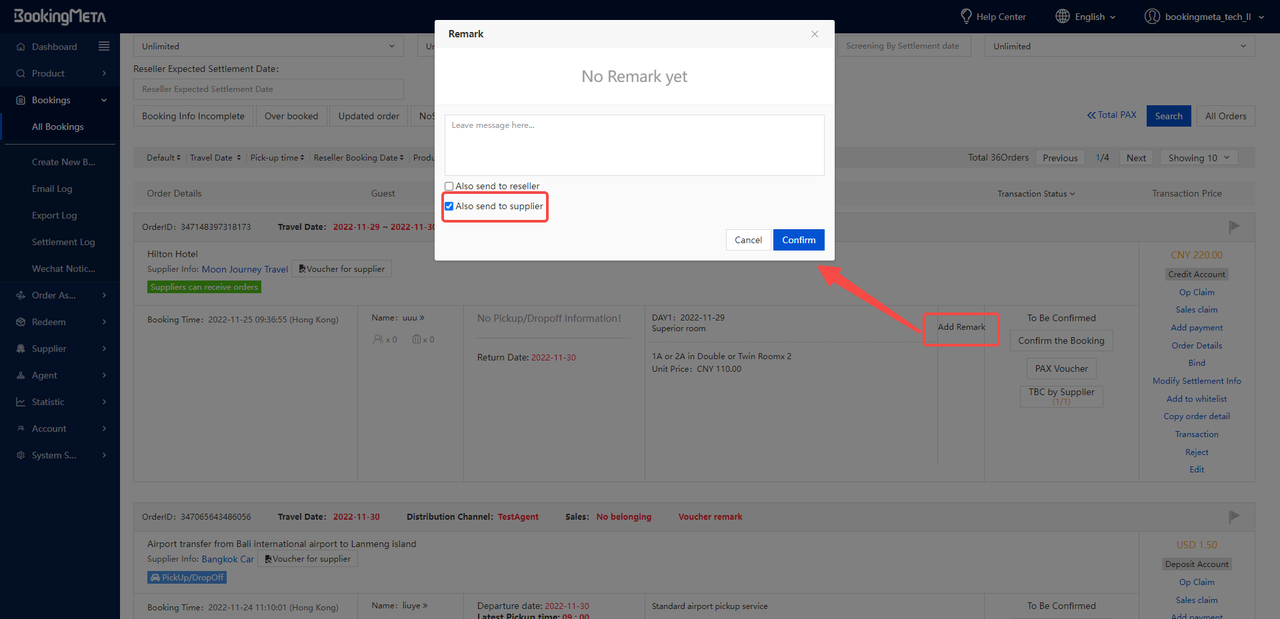Flag the Bali airport transfer order
Screen dimensions: 1280x619
(x=1234, y=517)
